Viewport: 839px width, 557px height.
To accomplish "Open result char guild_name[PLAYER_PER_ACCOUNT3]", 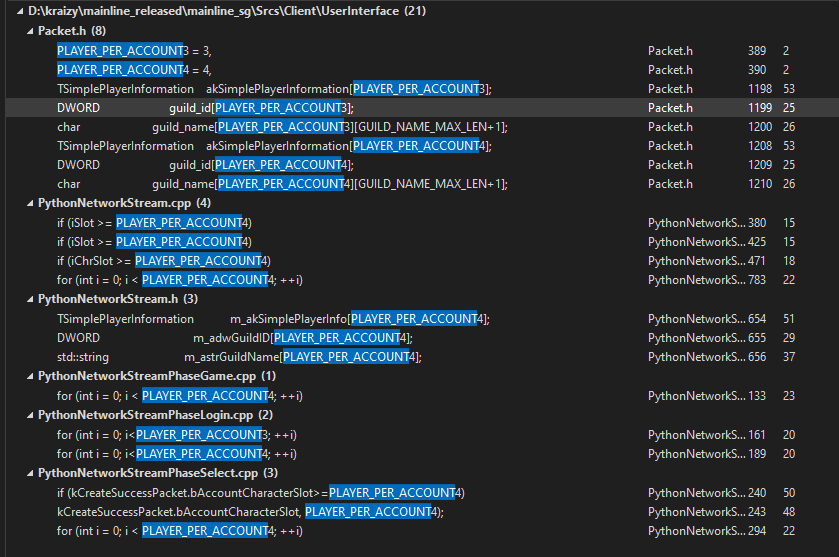I will [x=282, y=127].
